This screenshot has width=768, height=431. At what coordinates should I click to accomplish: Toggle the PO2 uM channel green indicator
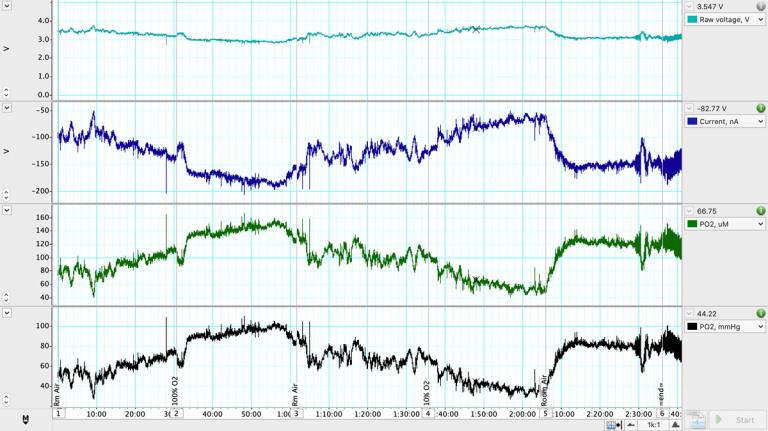761,211
